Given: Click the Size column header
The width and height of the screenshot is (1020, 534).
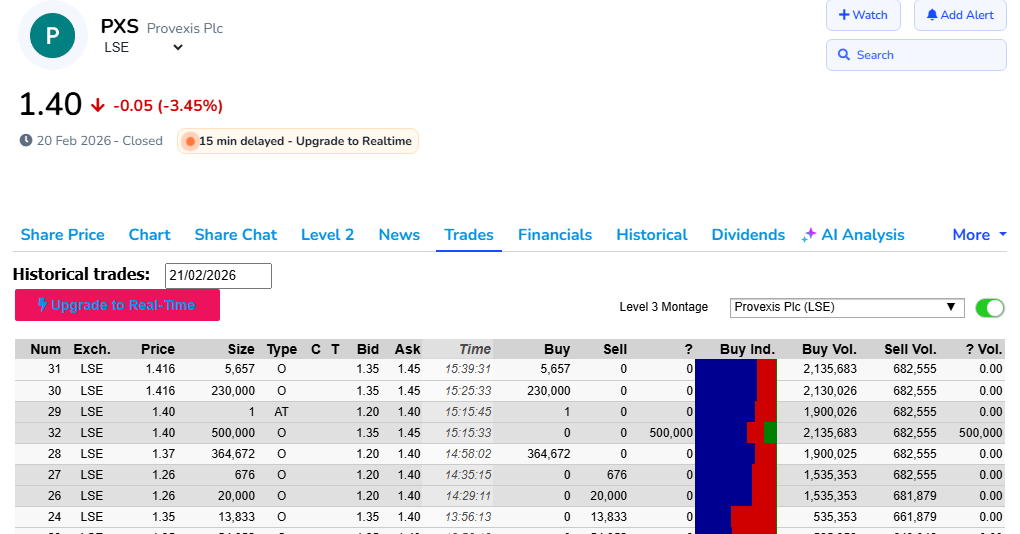Looking at the screenshot, I should pos(241,349).
